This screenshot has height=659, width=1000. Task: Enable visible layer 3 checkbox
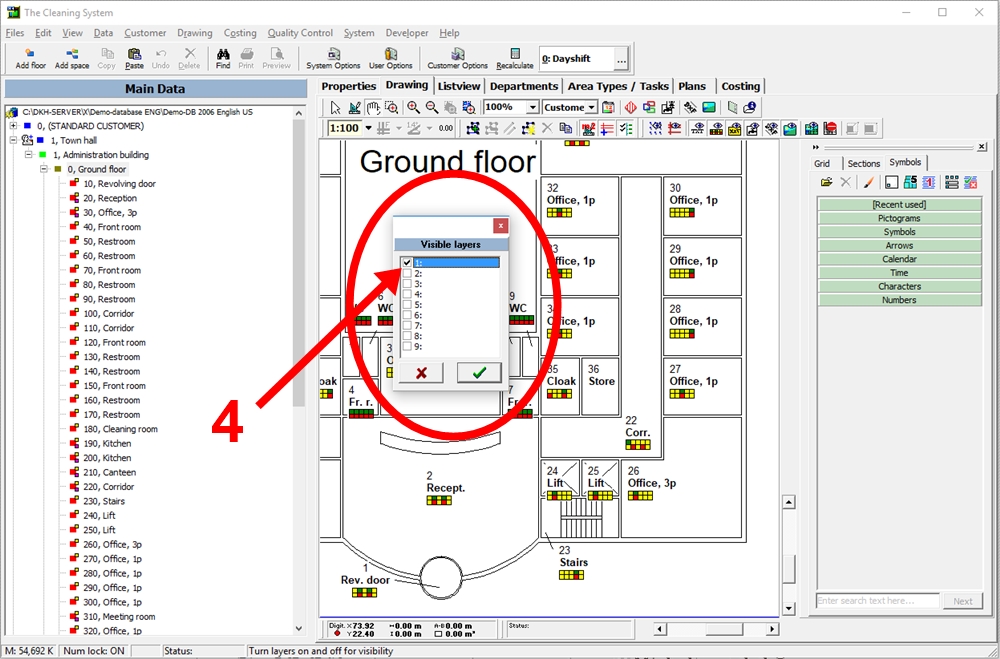407,284
